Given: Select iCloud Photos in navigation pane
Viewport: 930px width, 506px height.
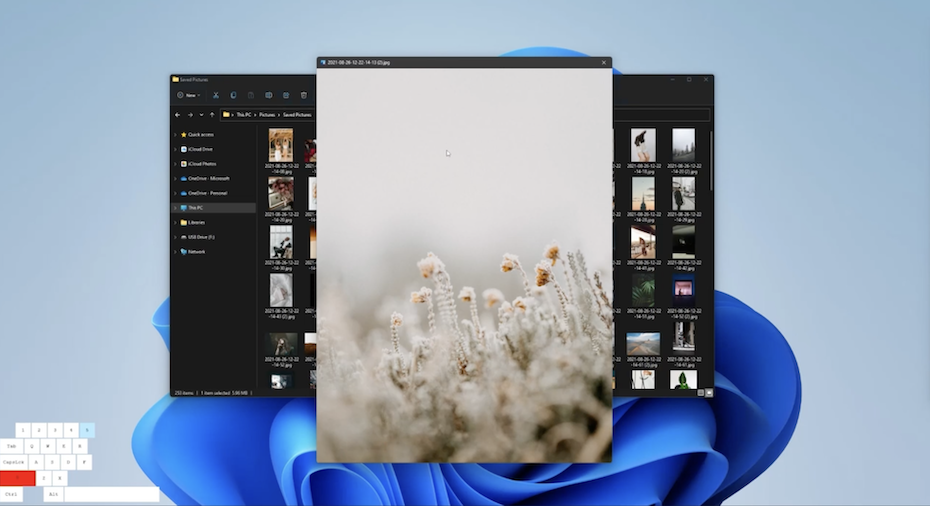Looking at the screenshot, I should point(201,164).
